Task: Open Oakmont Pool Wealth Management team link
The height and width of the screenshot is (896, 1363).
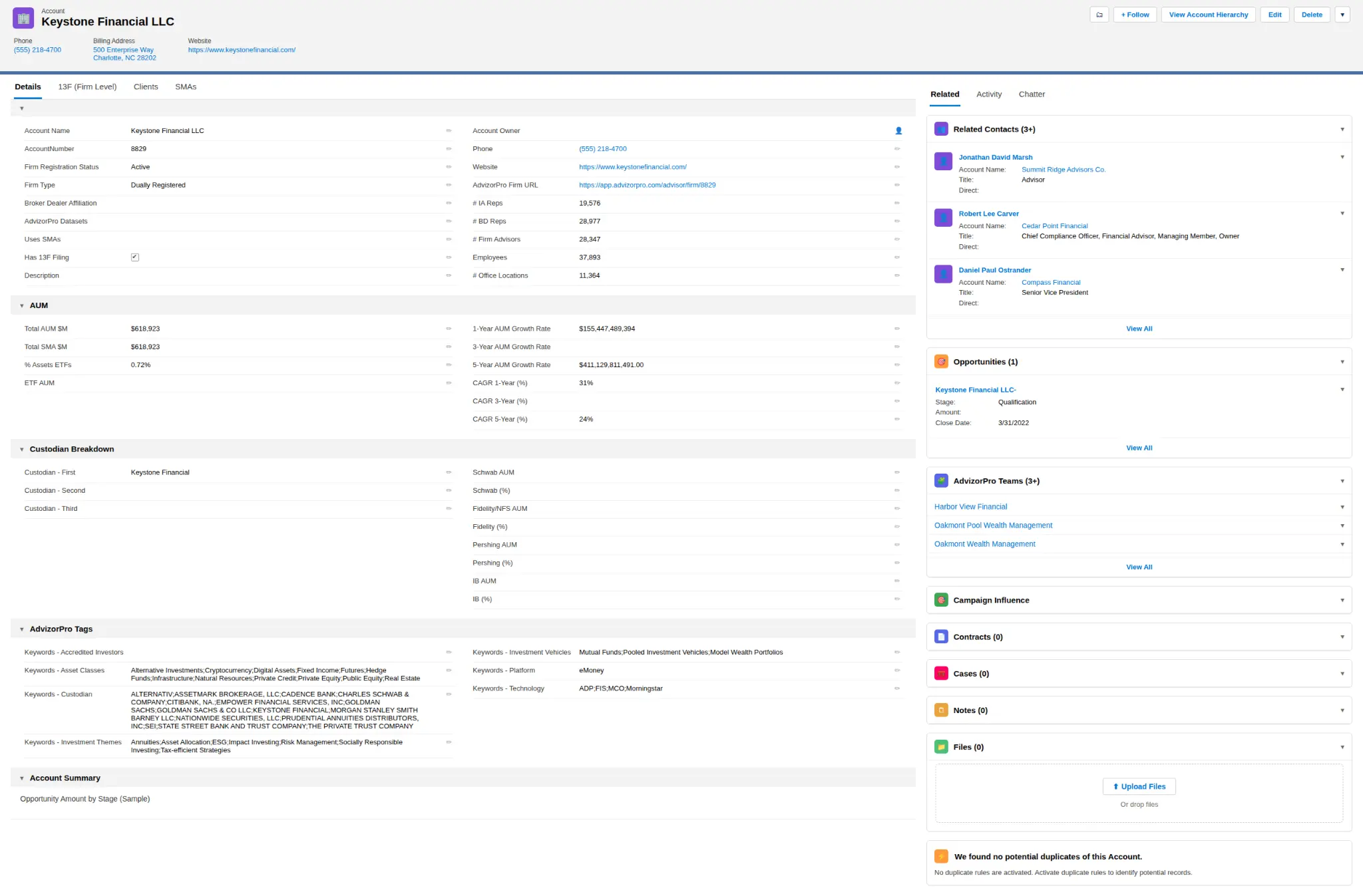Action: coord(994,525)
